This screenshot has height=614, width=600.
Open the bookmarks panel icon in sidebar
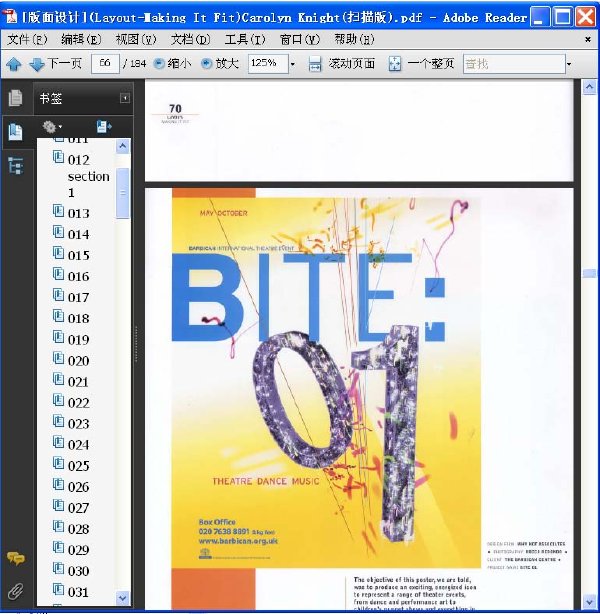pos(15,132)
